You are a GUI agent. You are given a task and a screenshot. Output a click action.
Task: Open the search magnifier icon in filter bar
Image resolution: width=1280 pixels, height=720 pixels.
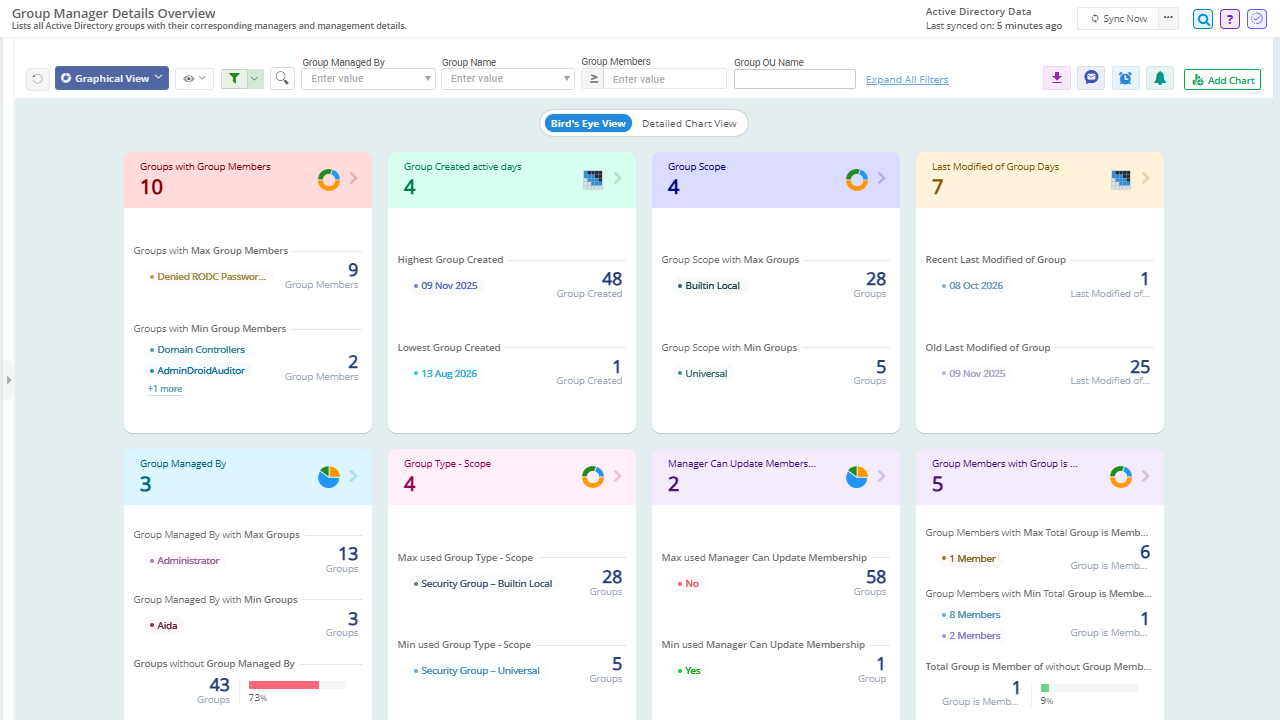coord(283,78)
